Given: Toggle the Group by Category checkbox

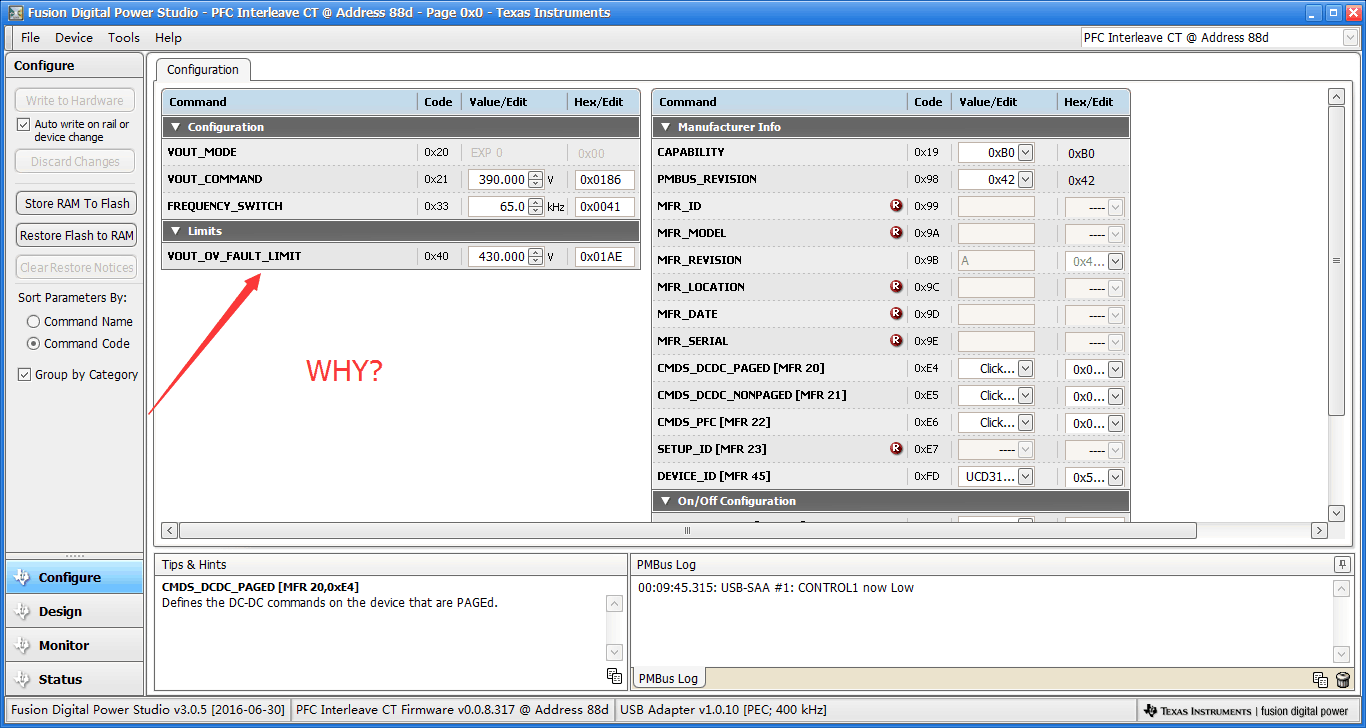Looking at the screenshot, I should pos(24,375).
